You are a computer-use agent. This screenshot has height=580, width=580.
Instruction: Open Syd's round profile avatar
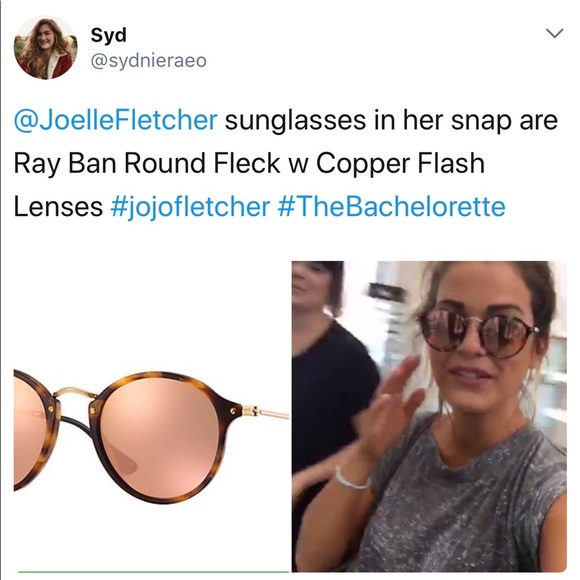[x=45, y=48]
